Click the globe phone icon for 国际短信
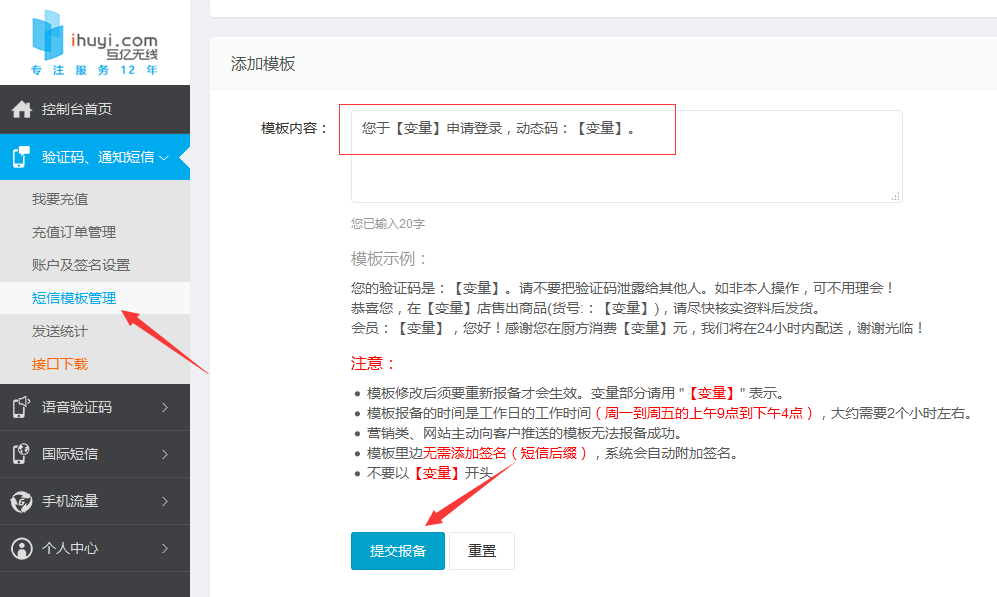997x597 pixels. point(21,454)
